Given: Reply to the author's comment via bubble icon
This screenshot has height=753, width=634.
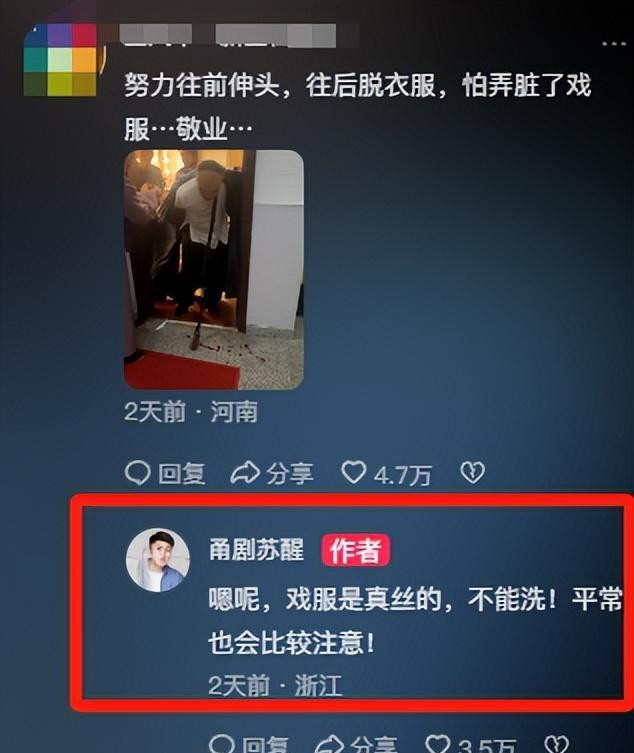Looking at the screenshot, I should (x=222, y=743).
